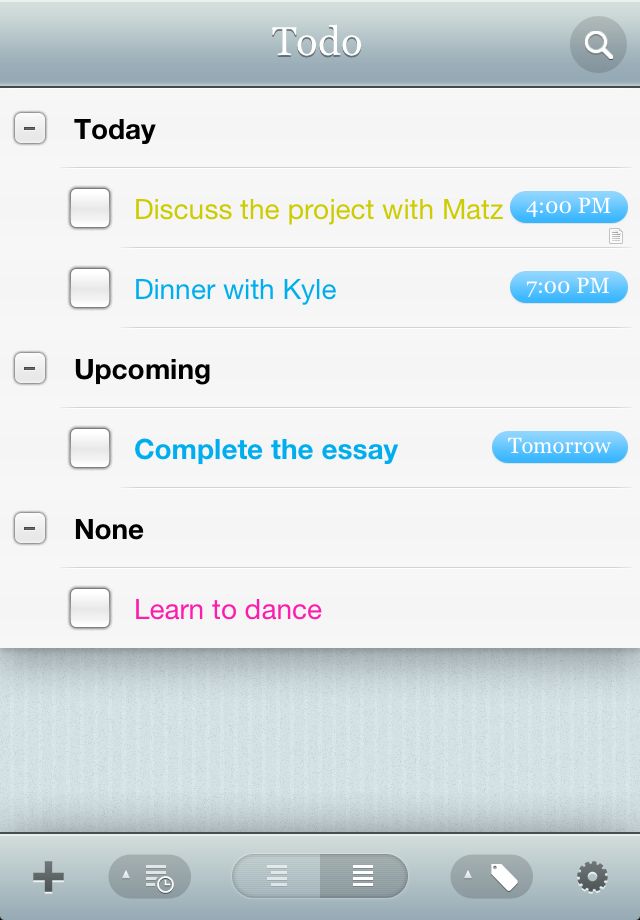Switch to compact list view

[276, 876]
